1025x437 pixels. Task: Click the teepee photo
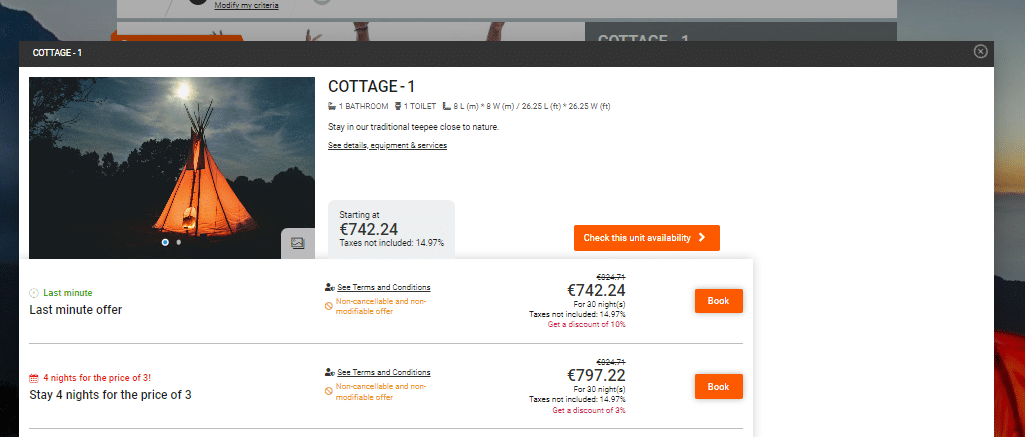(x=150, y=160)
